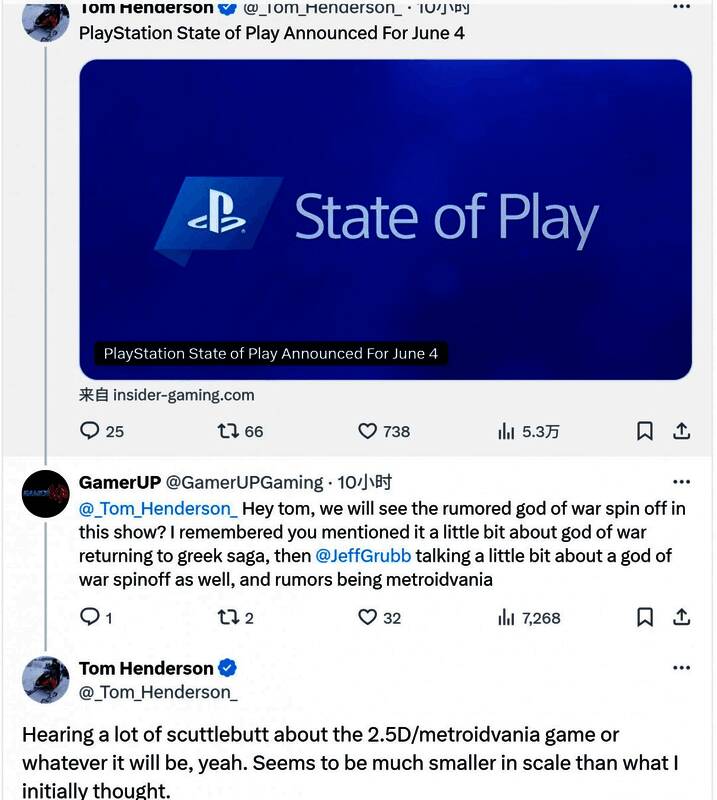The height and width of the screenshot is (800, 717).
Task: Open the @JeffGrubb mention link
Action: click(363, 556)
